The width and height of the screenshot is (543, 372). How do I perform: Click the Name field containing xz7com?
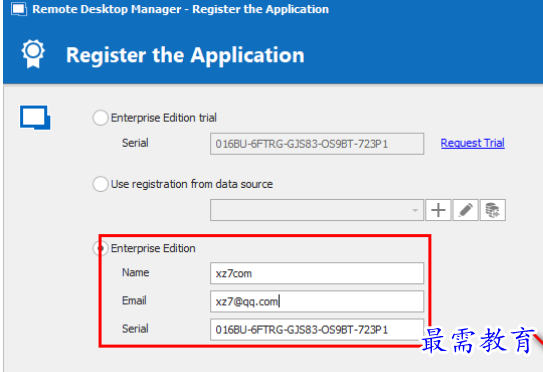pos(317,273)
